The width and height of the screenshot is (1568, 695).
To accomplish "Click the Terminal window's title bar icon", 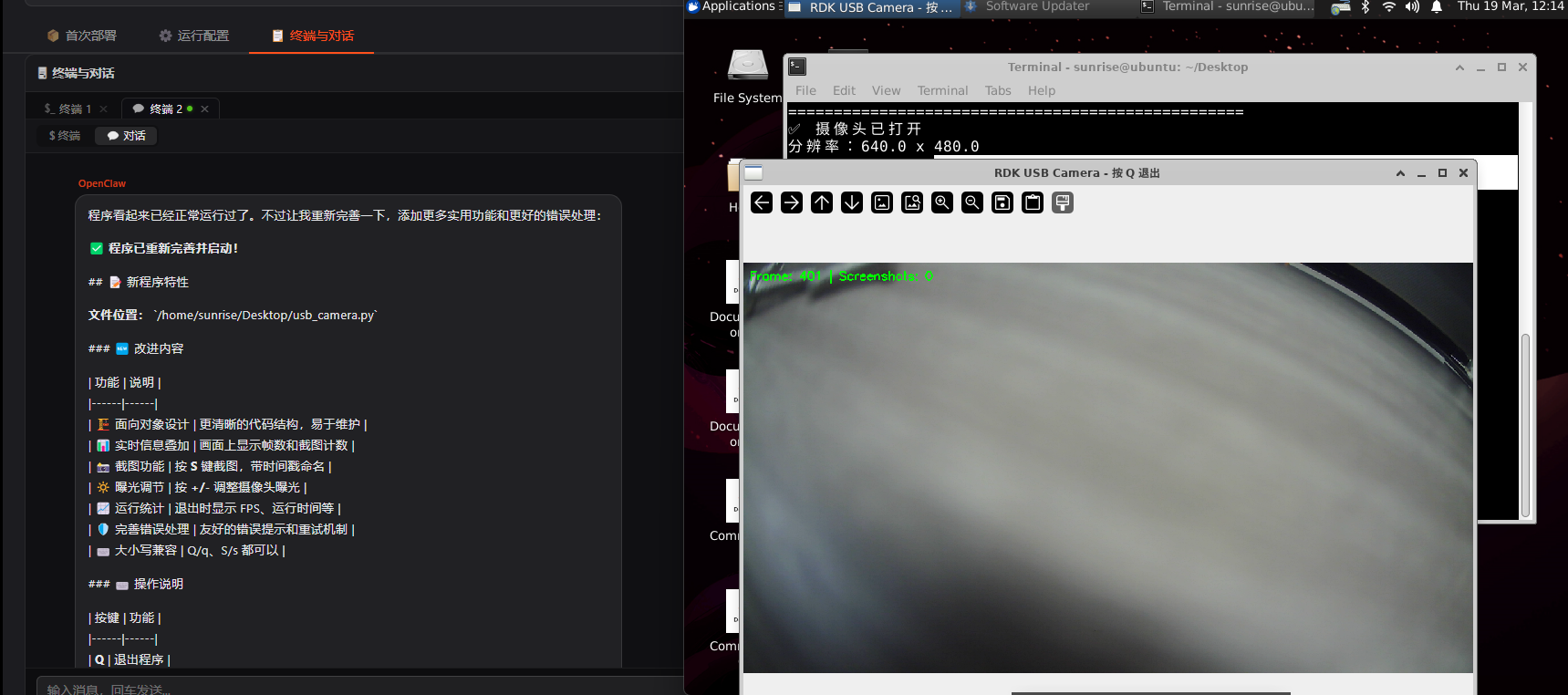I will (797, 67).
